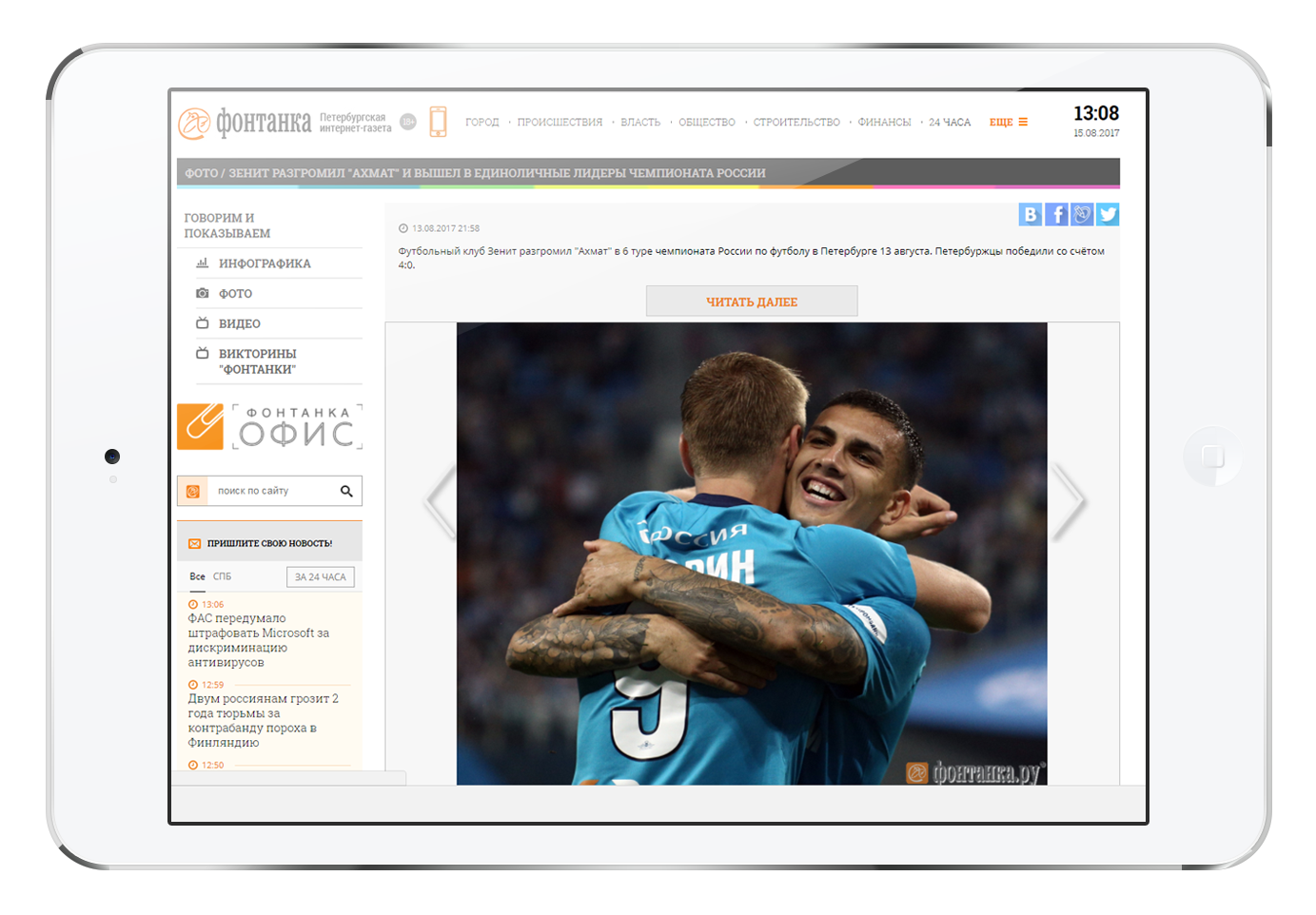Open the СТРОИТЕЛЬСТВО section

click(x=796, y=122)
